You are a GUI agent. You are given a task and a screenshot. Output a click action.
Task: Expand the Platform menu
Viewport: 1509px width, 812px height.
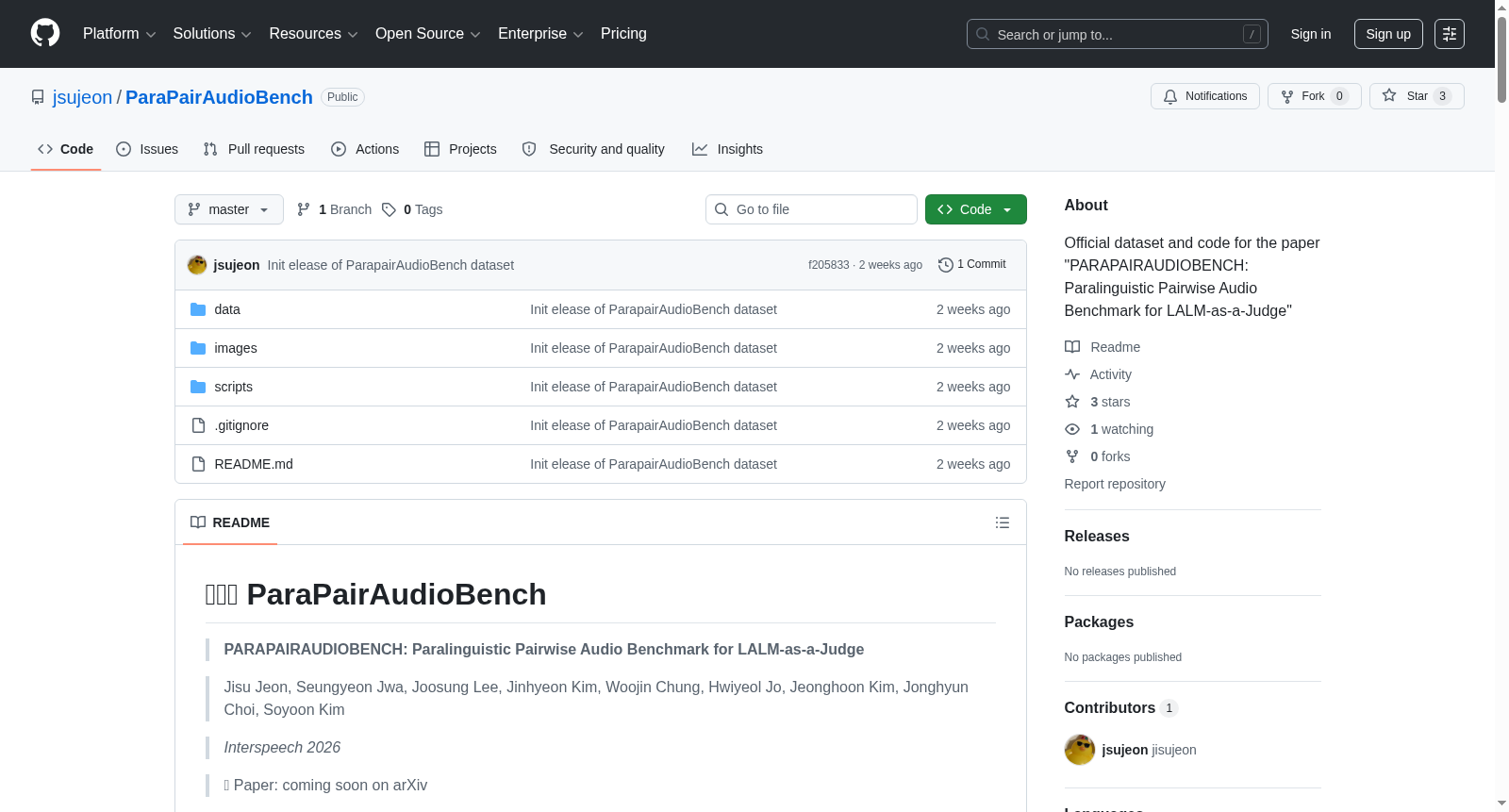click(x=120, y=34)
